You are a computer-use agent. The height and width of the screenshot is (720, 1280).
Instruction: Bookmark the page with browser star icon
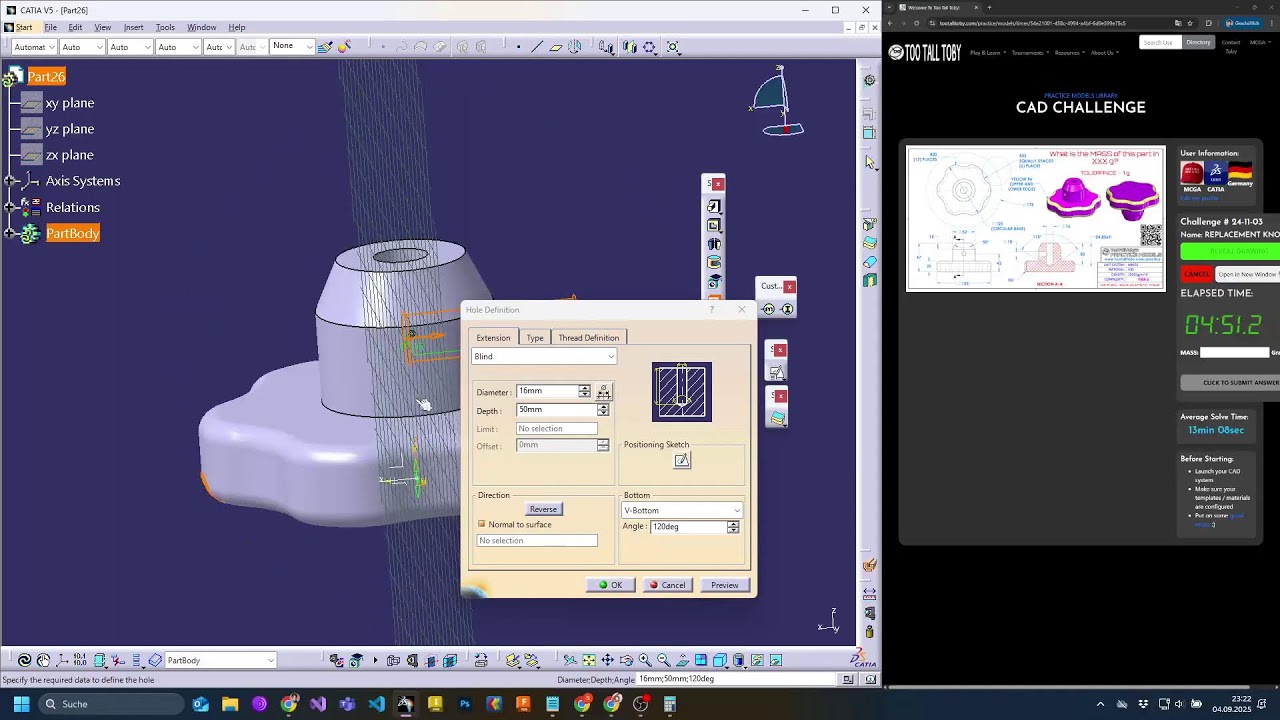[1189, 23]
